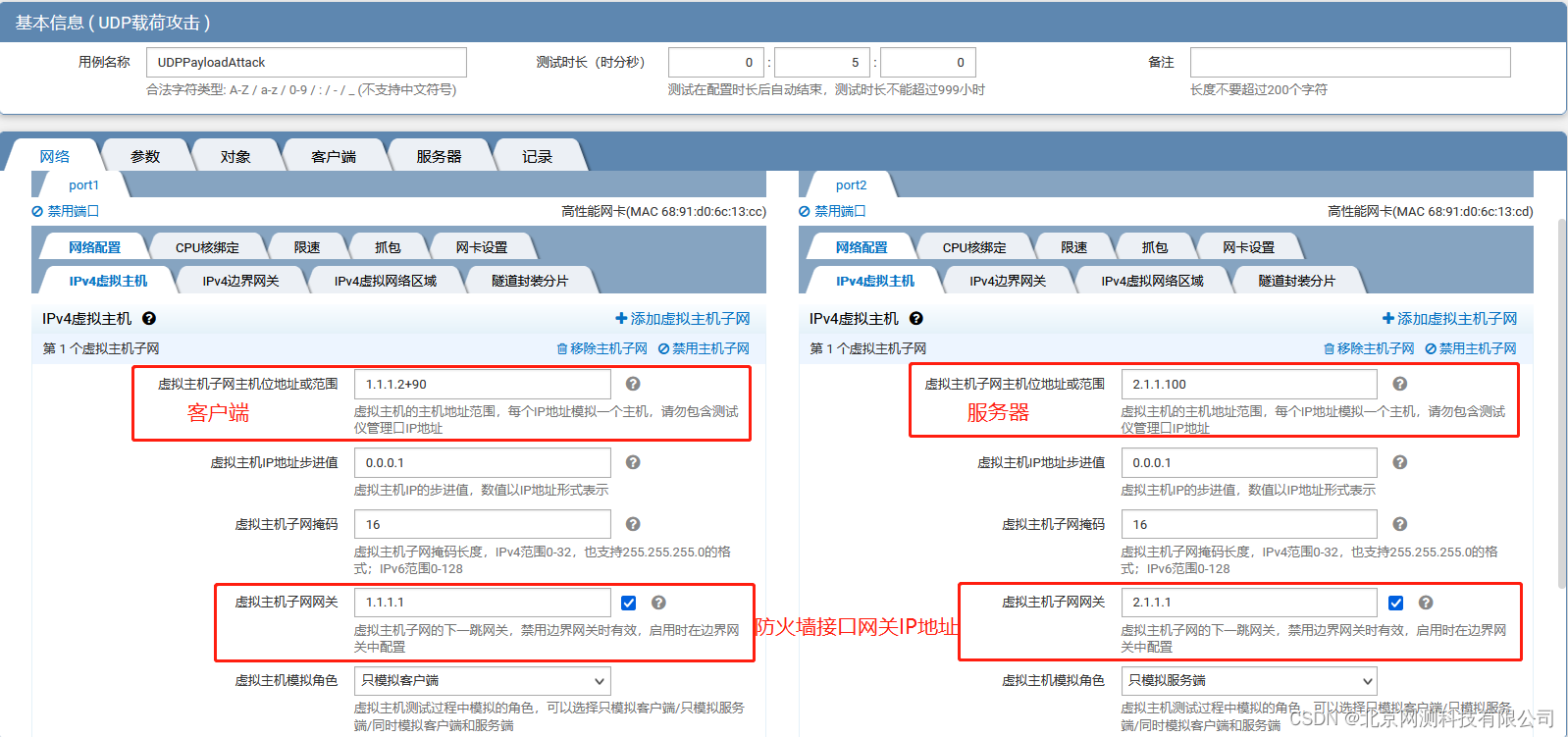Image resolution: width=1568 pixels, height=737 pixels.
Task: Open port1 IPv4虚拟网络区域 tab
Action: coord(386,281)
